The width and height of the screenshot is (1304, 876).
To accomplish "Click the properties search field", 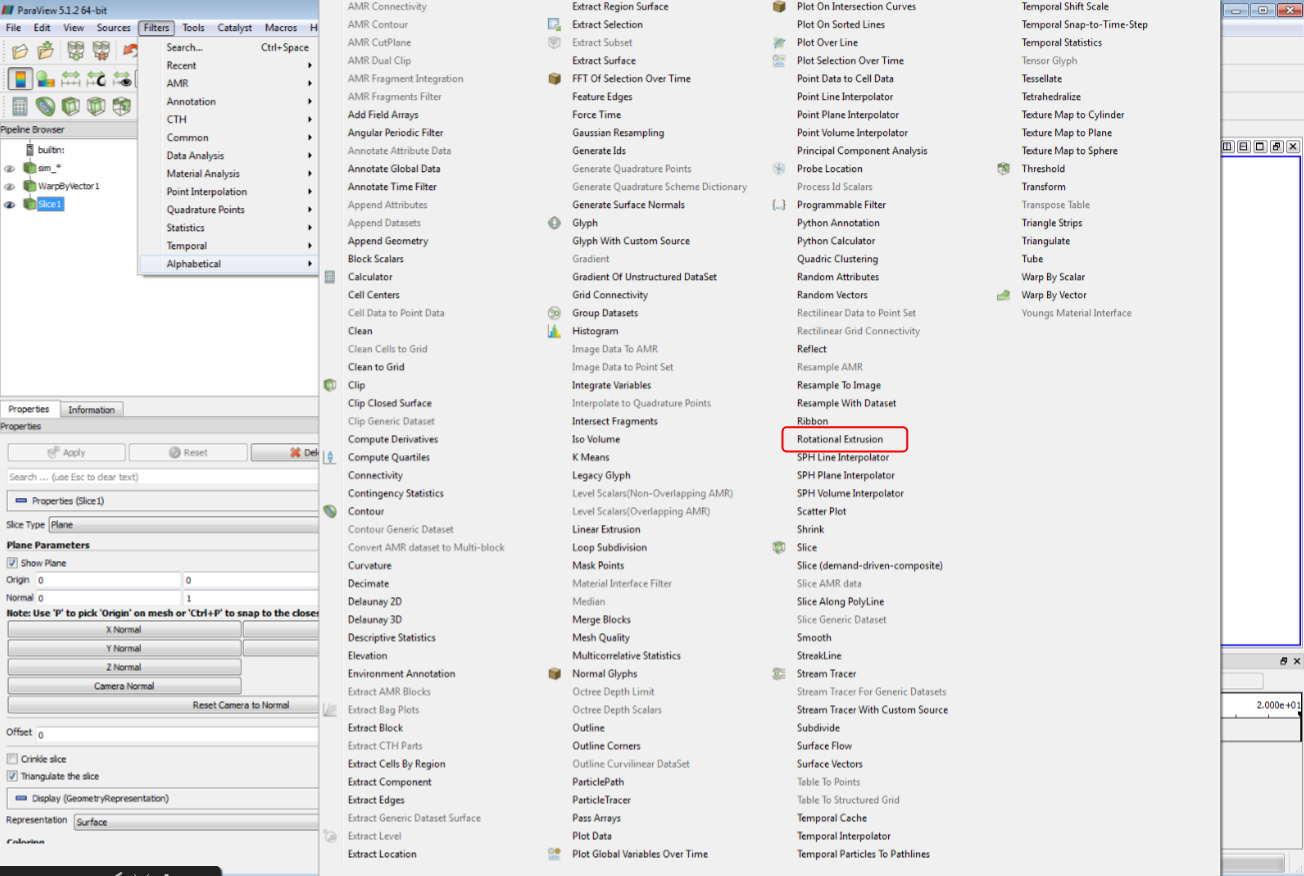I will pyautogui.click(x=163, y=477).
